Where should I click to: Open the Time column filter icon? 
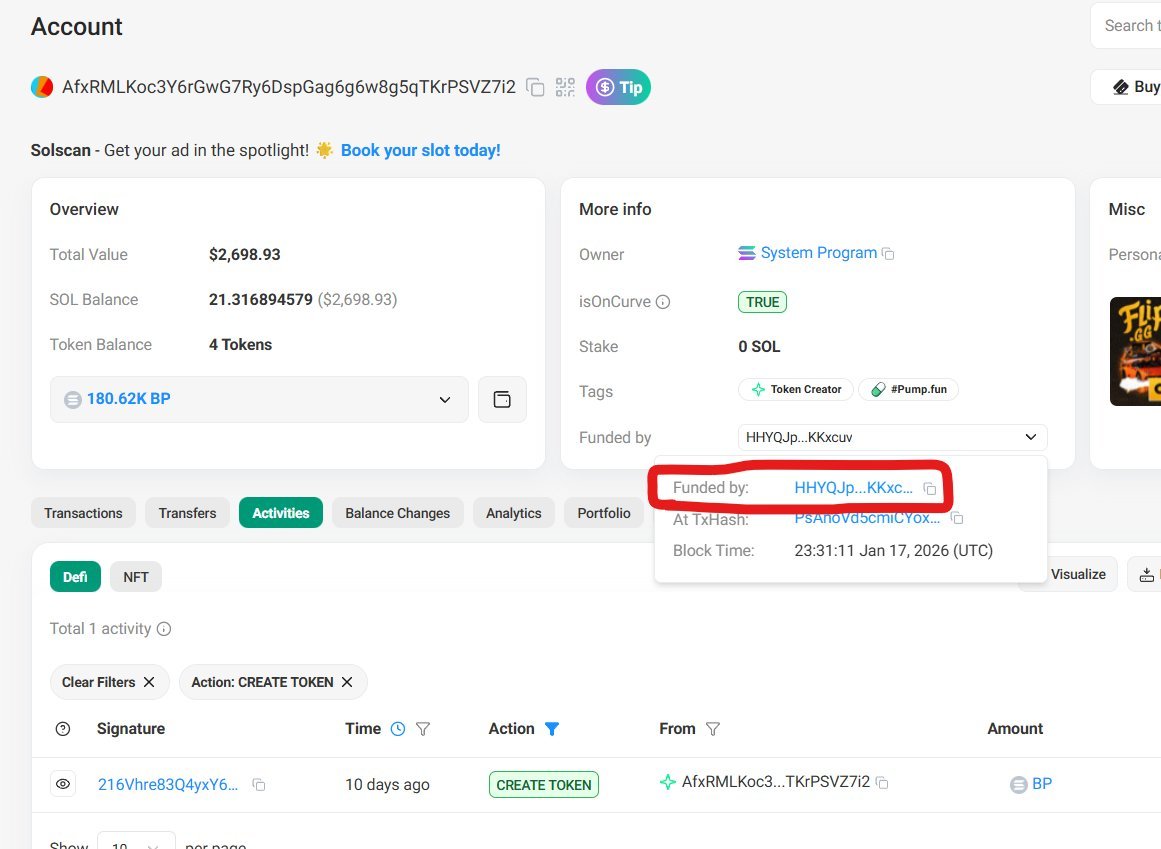coord(423,728)
